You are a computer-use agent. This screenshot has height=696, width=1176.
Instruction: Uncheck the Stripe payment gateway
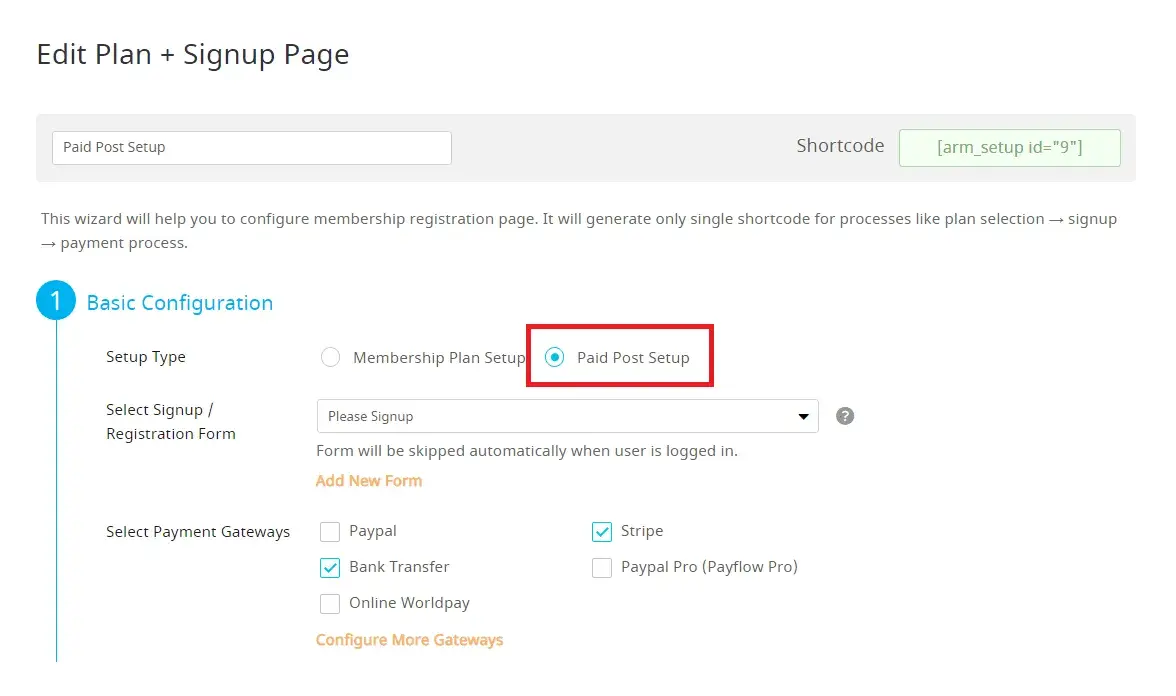[x=602, y=532]
